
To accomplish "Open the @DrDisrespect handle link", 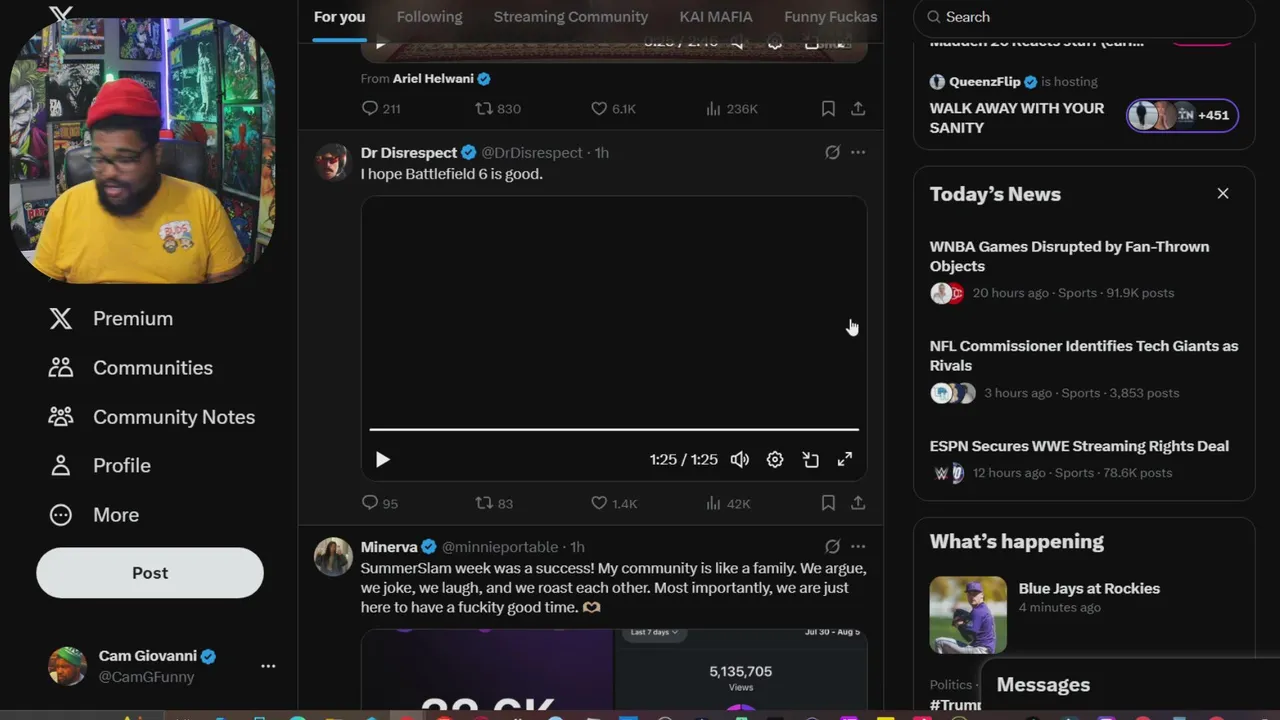I will 532,153.
